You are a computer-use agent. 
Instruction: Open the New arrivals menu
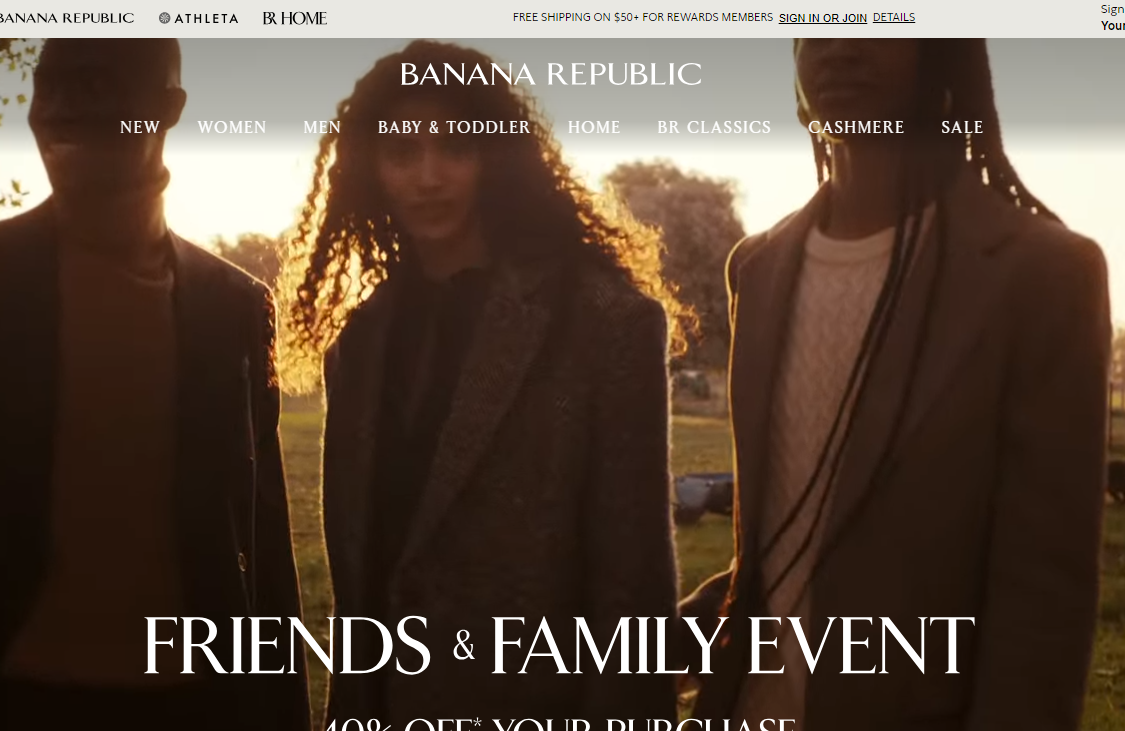pos(140,127)
